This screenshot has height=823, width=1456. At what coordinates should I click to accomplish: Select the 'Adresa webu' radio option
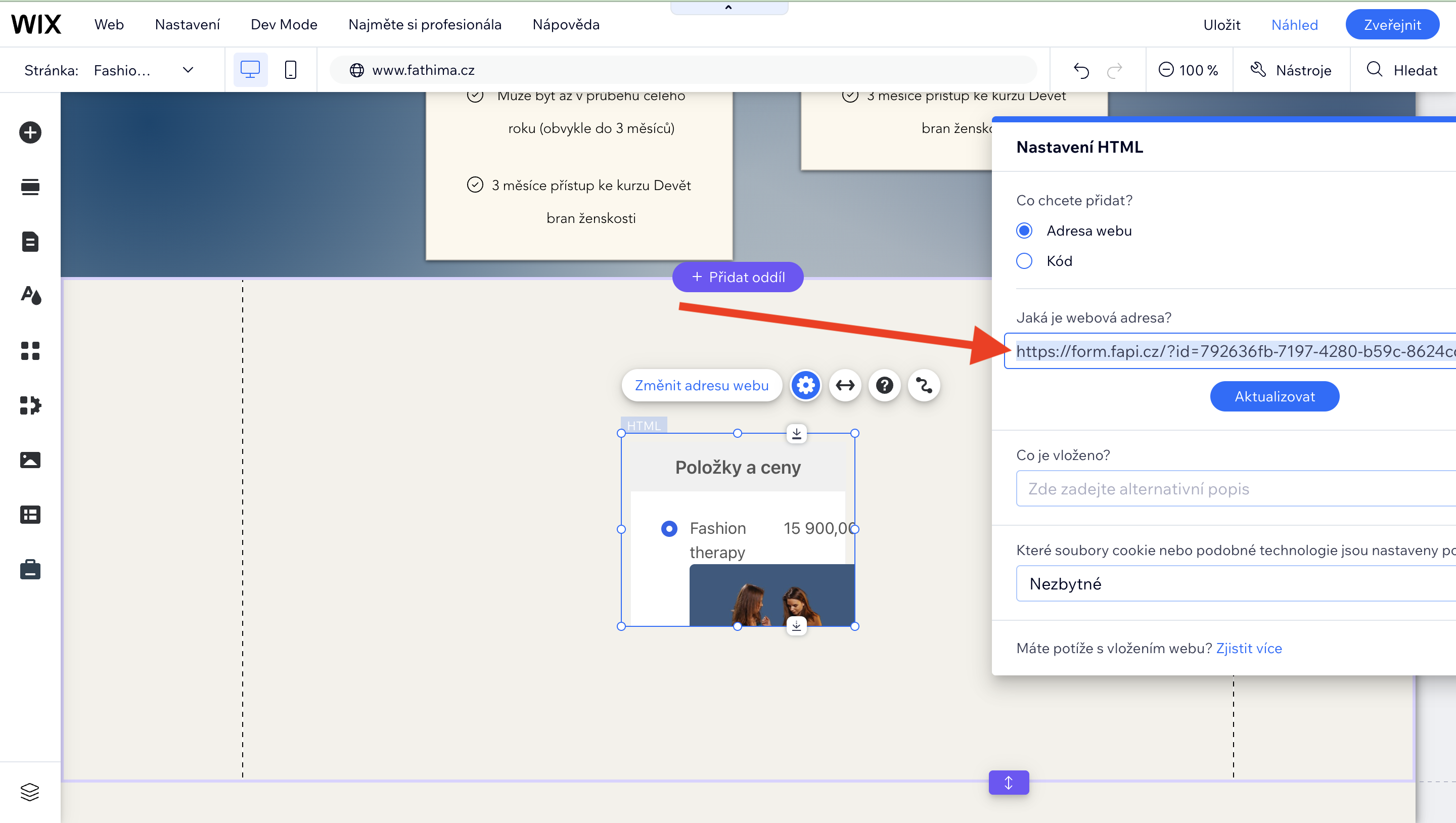1024,231
